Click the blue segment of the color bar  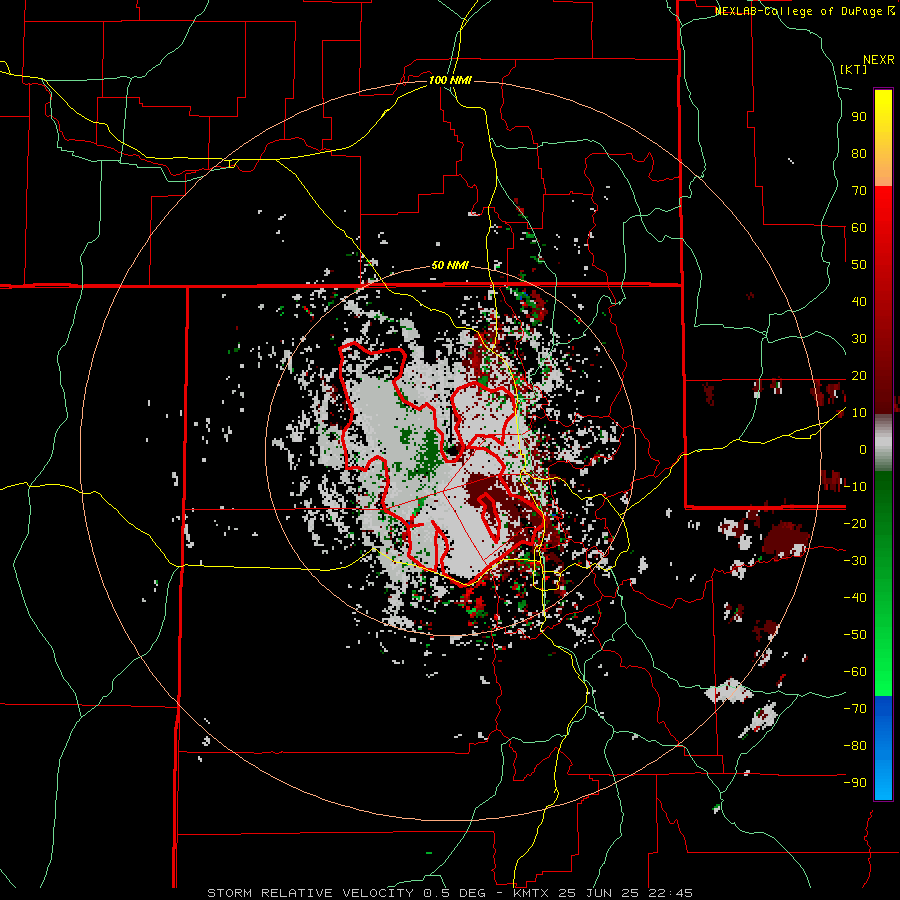tap(883, 748)
